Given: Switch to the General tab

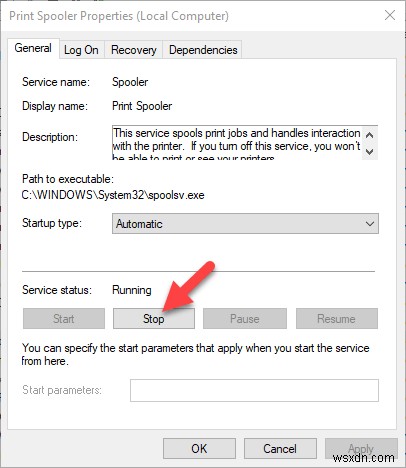Looking at the screenshot, I should pos(33,48).
